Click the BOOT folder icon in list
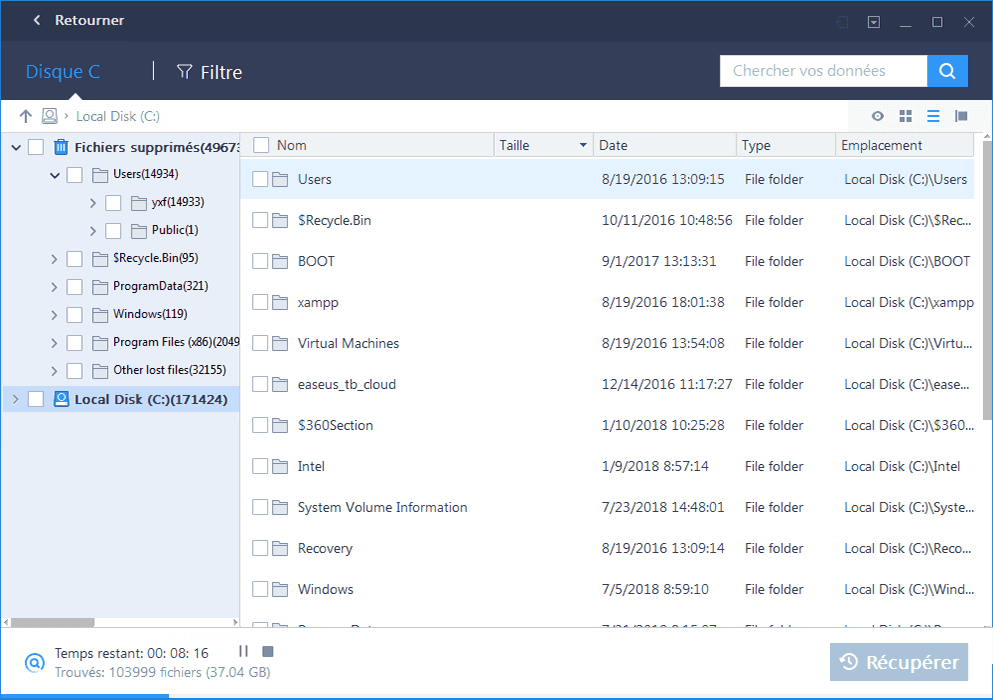993x700 pixels. (x=280, y=261)
